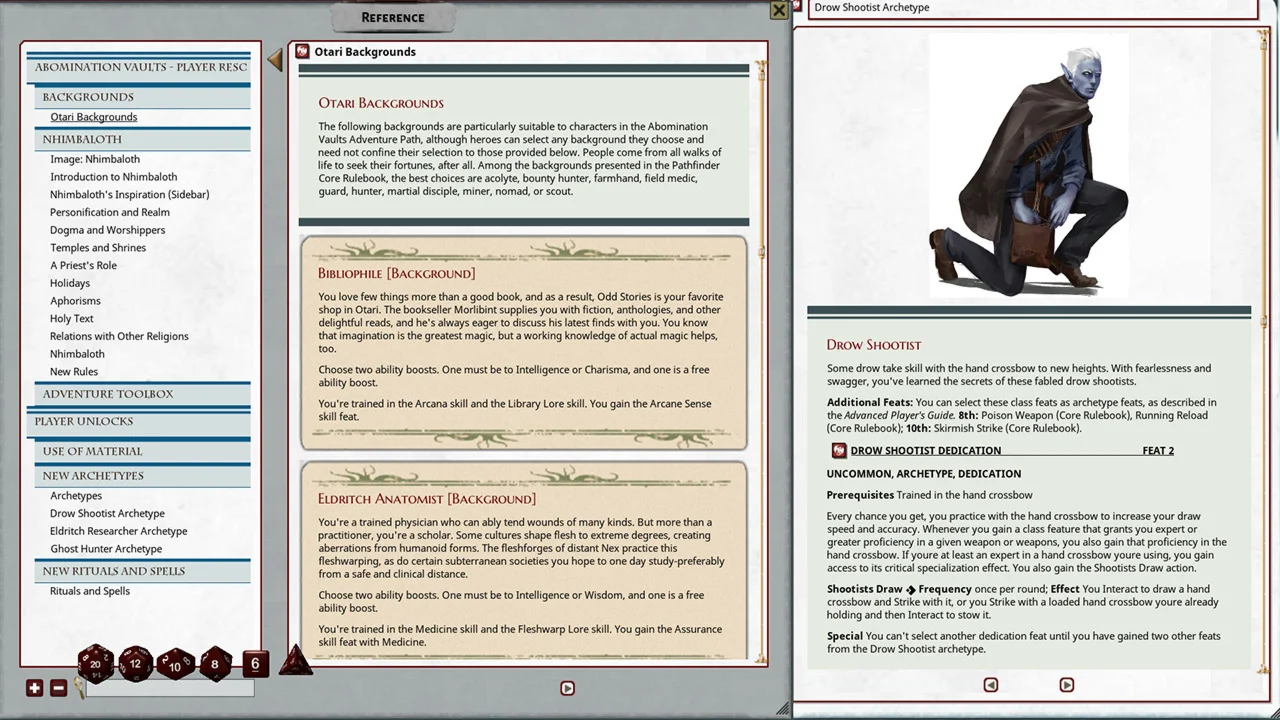Image resolution: width=1280 pixels, height=720 pixels.
Task: Select Otari Backgrounds in the index
Action: click(94, 117)
